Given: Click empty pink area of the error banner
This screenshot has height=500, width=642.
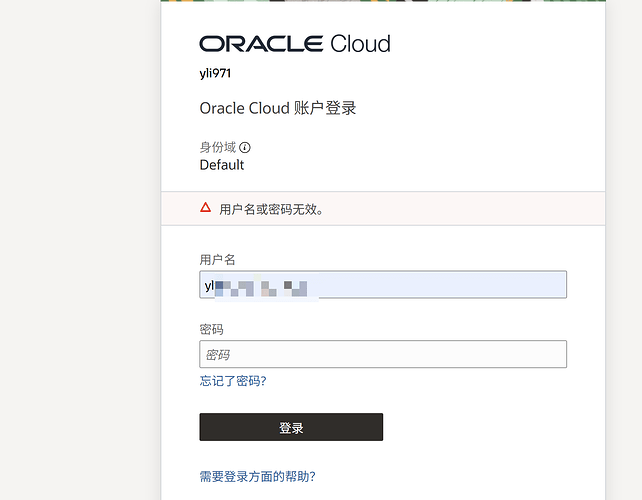Looking at the screenshot, I should point(480,208).
